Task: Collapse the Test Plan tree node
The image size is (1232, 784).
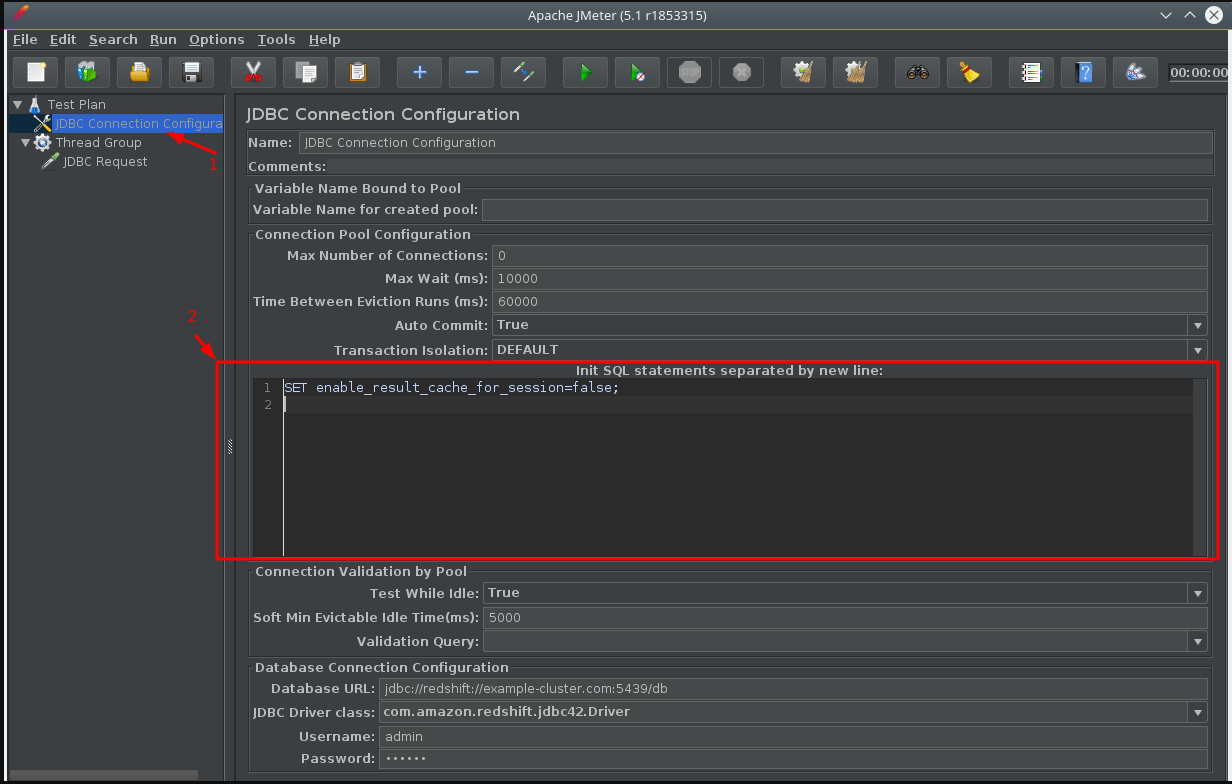Action: tap(17, 104)
